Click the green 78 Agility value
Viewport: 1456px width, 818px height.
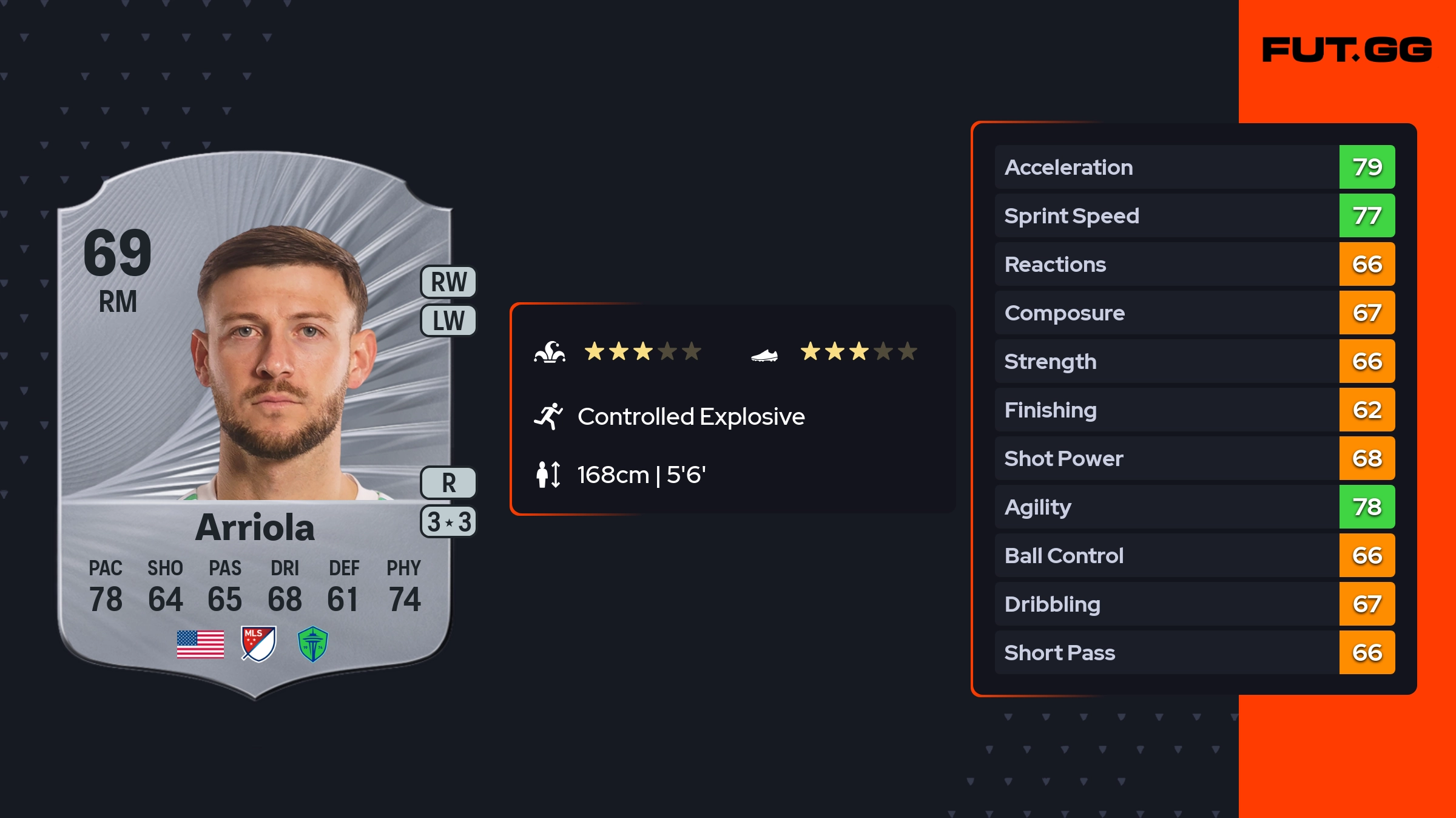point(1367,507)
